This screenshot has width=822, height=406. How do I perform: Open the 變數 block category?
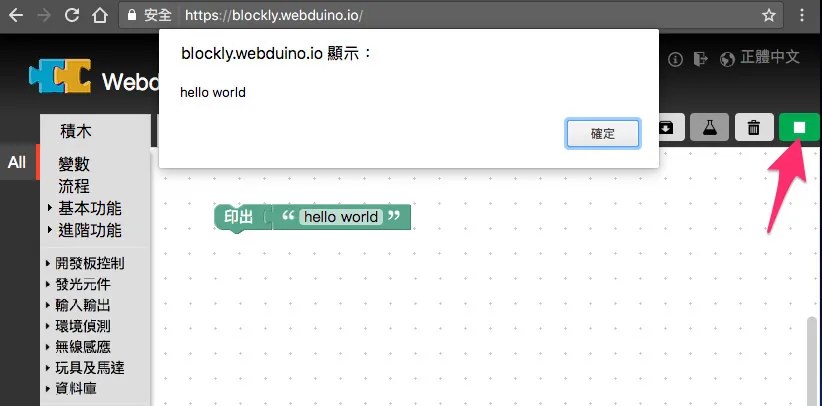(74, 164)
